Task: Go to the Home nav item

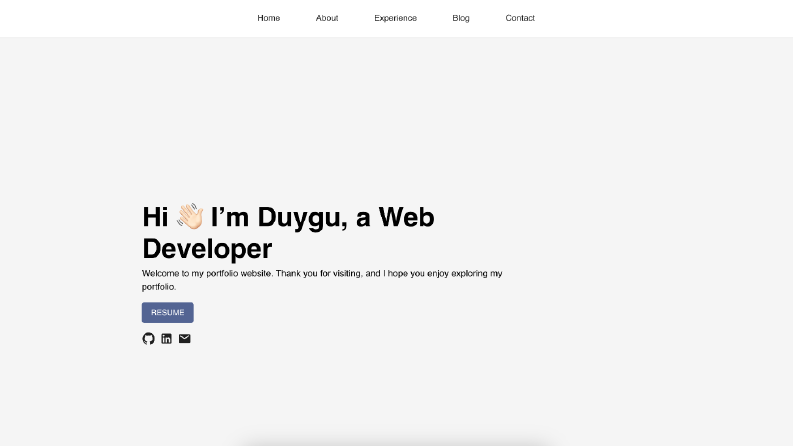Action: tap(269, 18)
